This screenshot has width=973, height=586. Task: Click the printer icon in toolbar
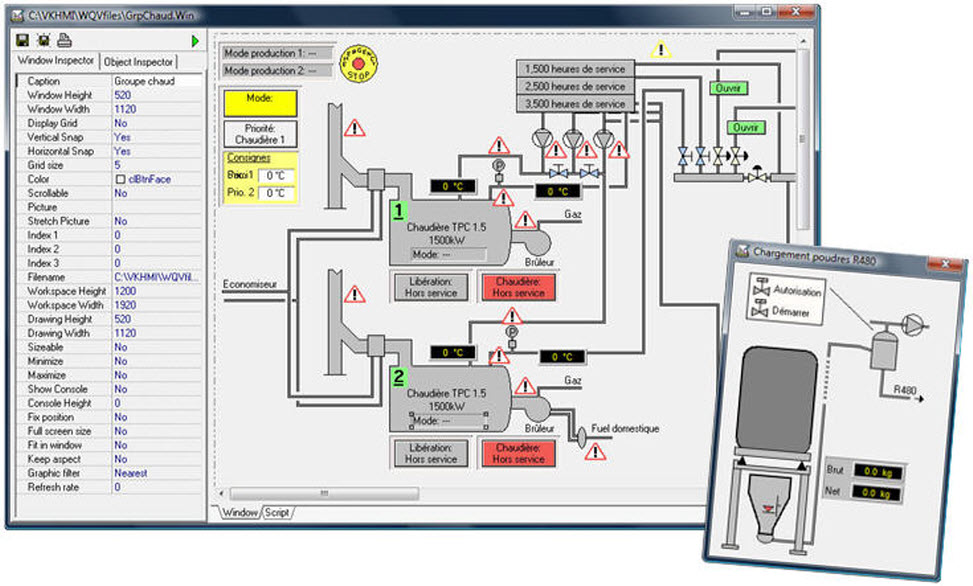point(65,40)
